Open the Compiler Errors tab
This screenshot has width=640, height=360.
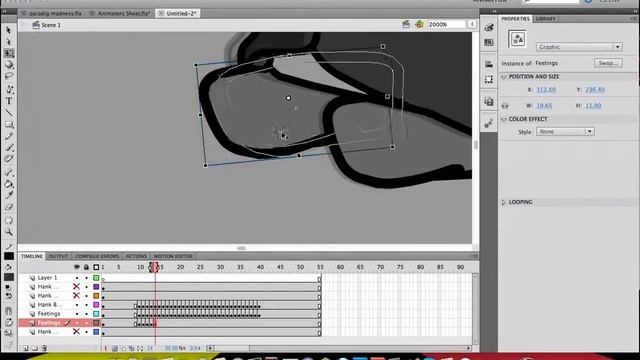coord(97,256)
